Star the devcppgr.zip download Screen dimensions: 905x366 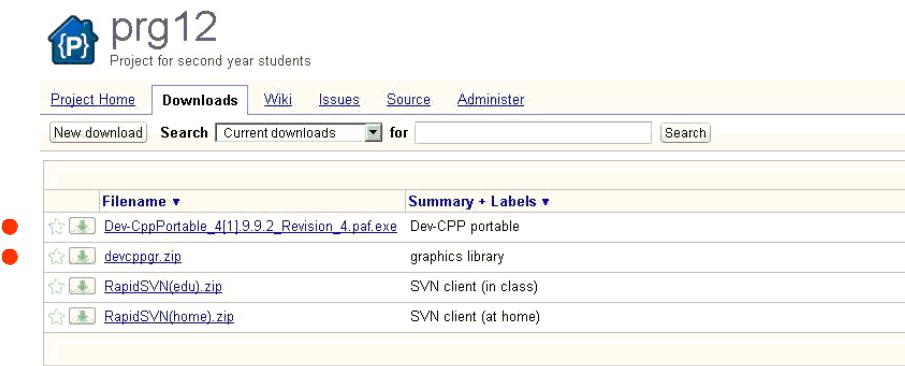point(56,256)
